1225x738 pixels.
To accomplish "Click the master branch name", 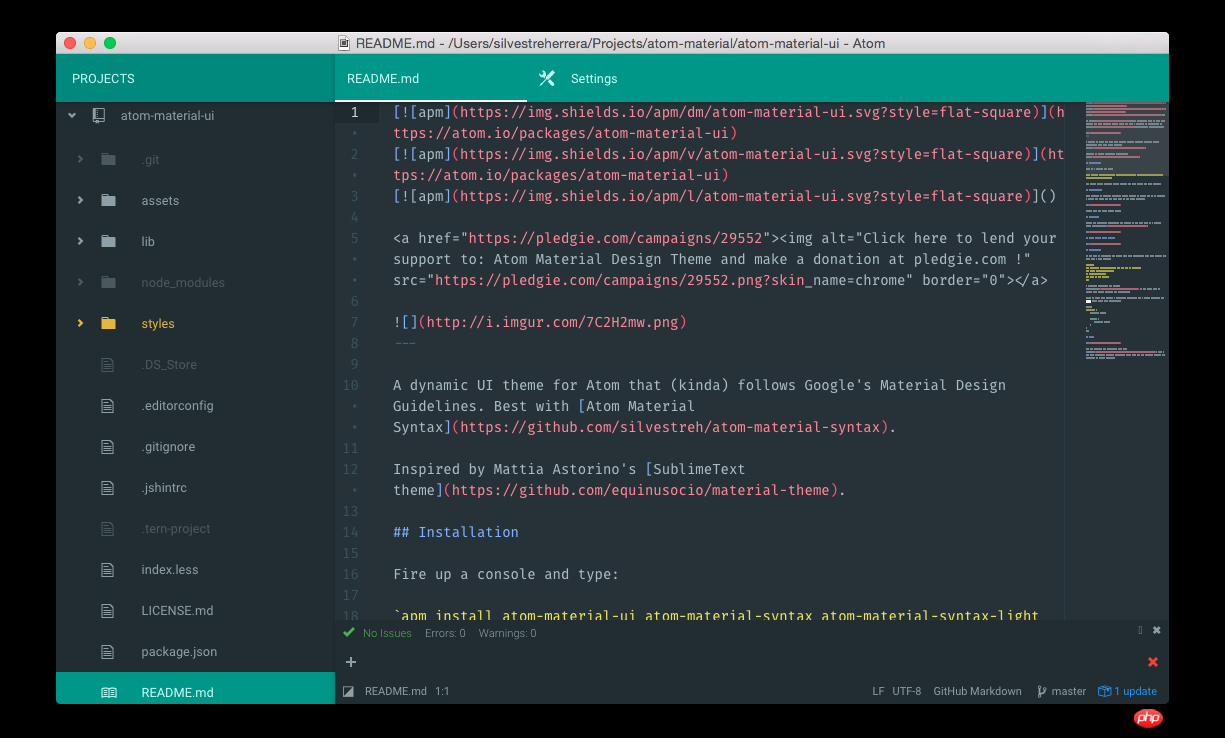I will coord(1069,691).
